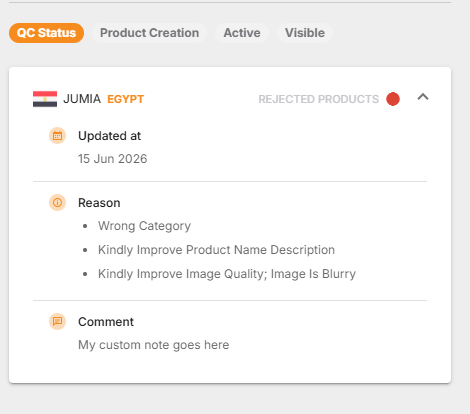Image resolution: width=470 pixels, height=414 pixels.
Task: Click the calendar icon beside Updated at
Action: (58, 136)
